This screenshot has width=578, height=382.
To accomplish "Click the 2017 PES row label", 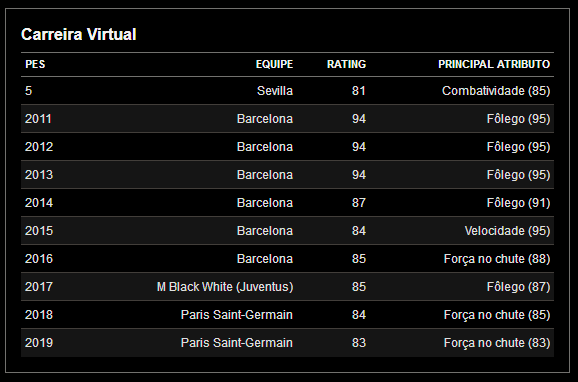I will tap(39, 287).
